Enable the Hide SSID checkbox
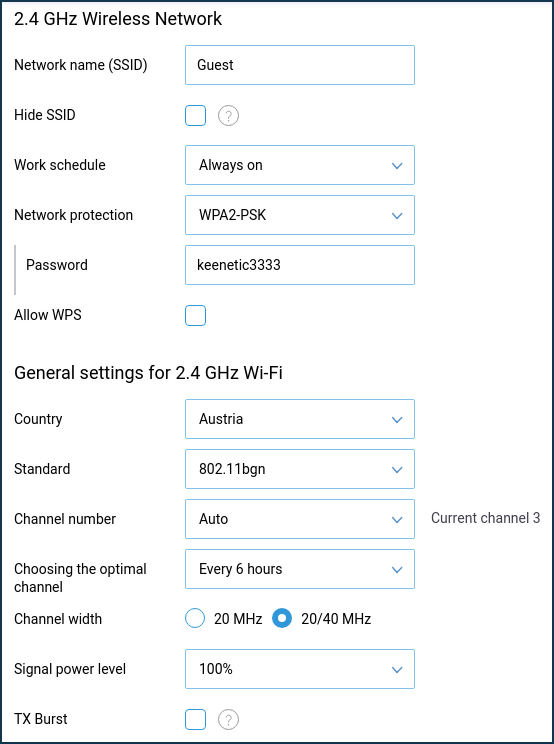The image size is (554, 744). click(195, 115)
